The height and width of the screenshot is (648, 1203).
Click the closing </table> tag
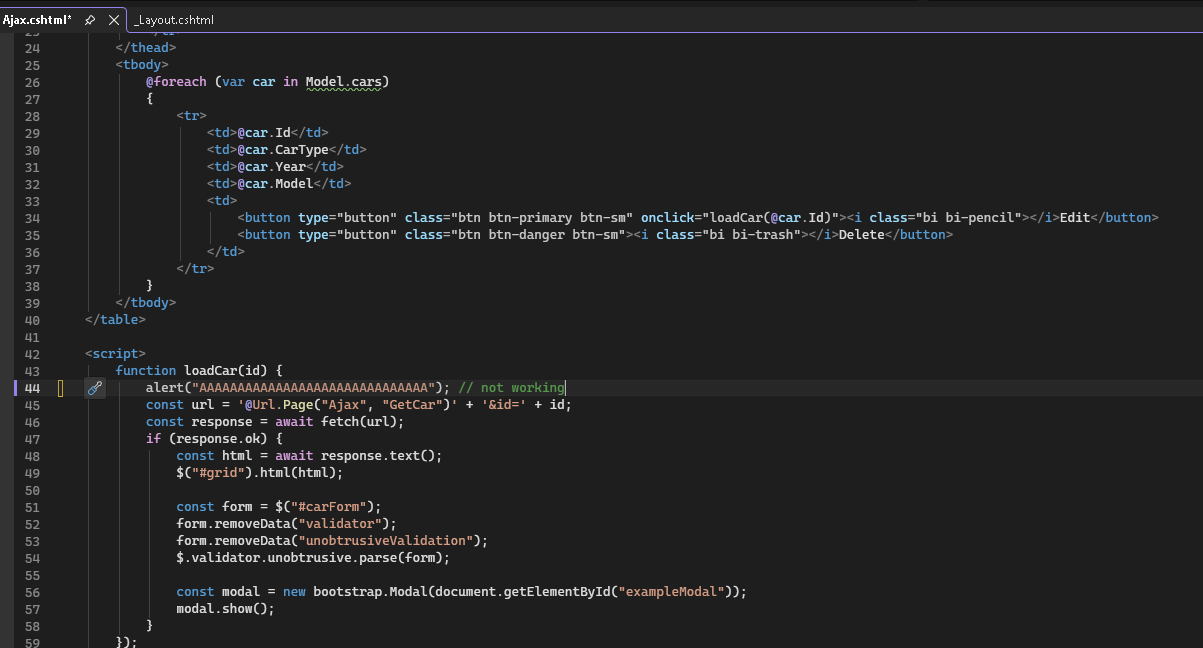tap(116, 320)
